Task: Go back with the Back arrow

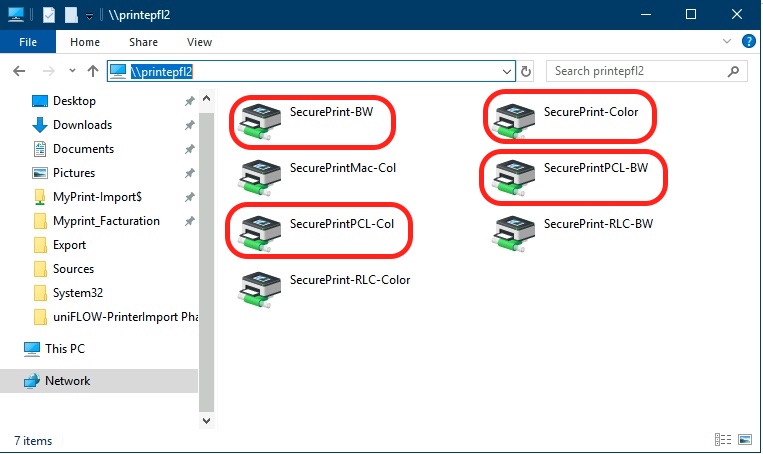Action: [19, 71]
